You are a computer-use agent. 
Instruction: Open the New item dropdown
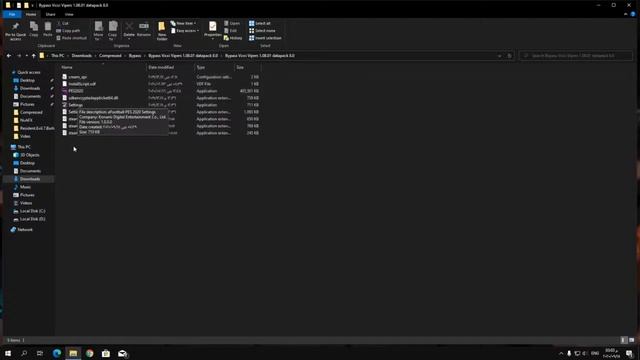[183, 23]
